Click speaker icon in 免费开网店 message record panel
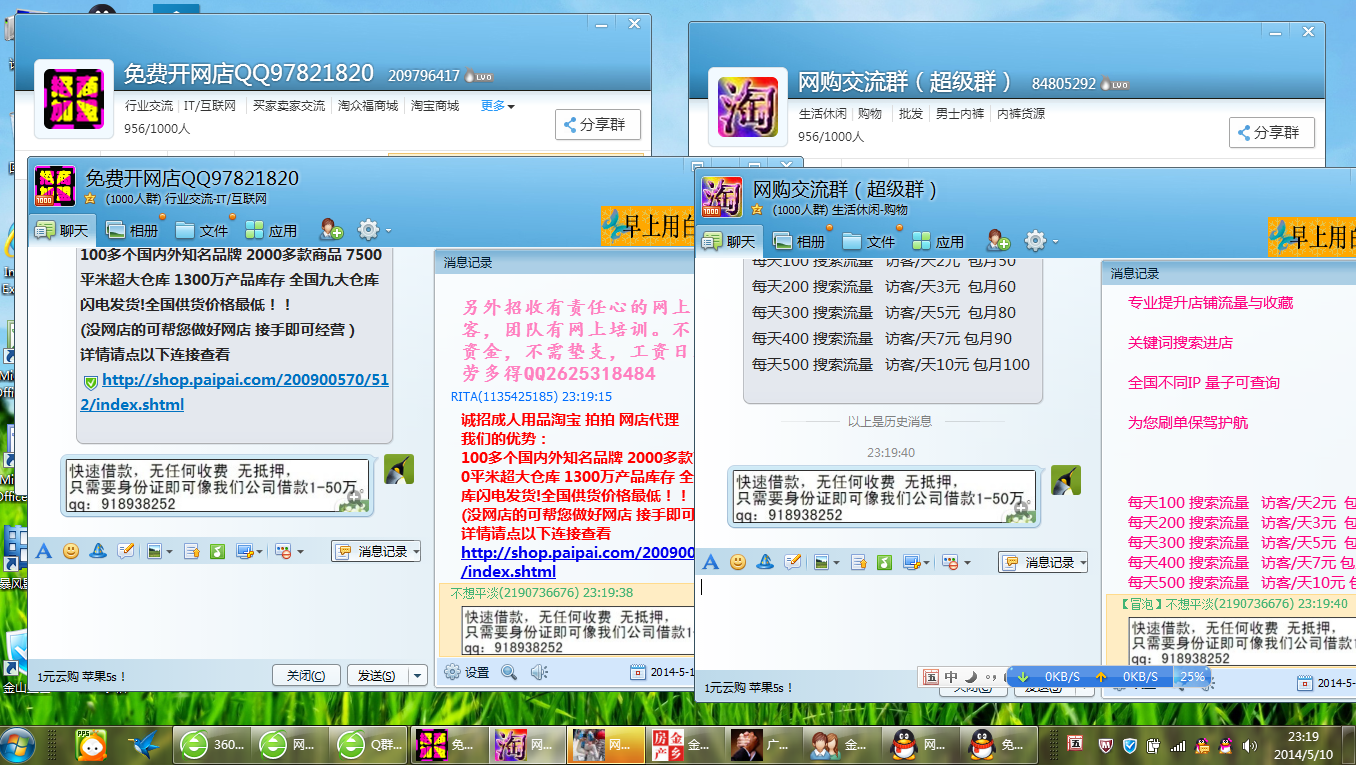This screenshot has height=765, width=1356. point(539,672)
